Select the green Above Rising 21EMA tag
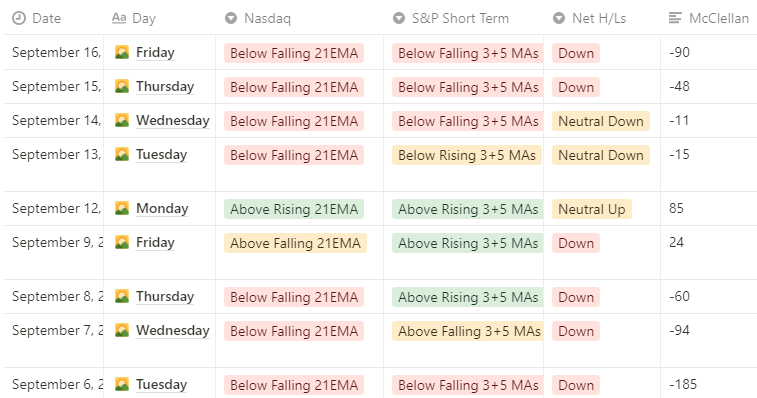This screenshot has width=757, height=398. tap(294, 209)
